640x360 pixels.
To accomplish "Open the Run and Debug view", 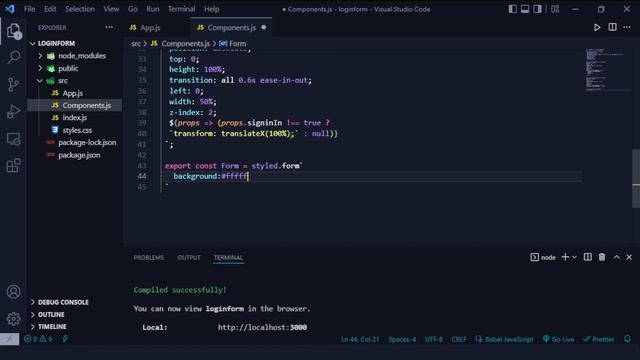I will (x=13, y=111).
